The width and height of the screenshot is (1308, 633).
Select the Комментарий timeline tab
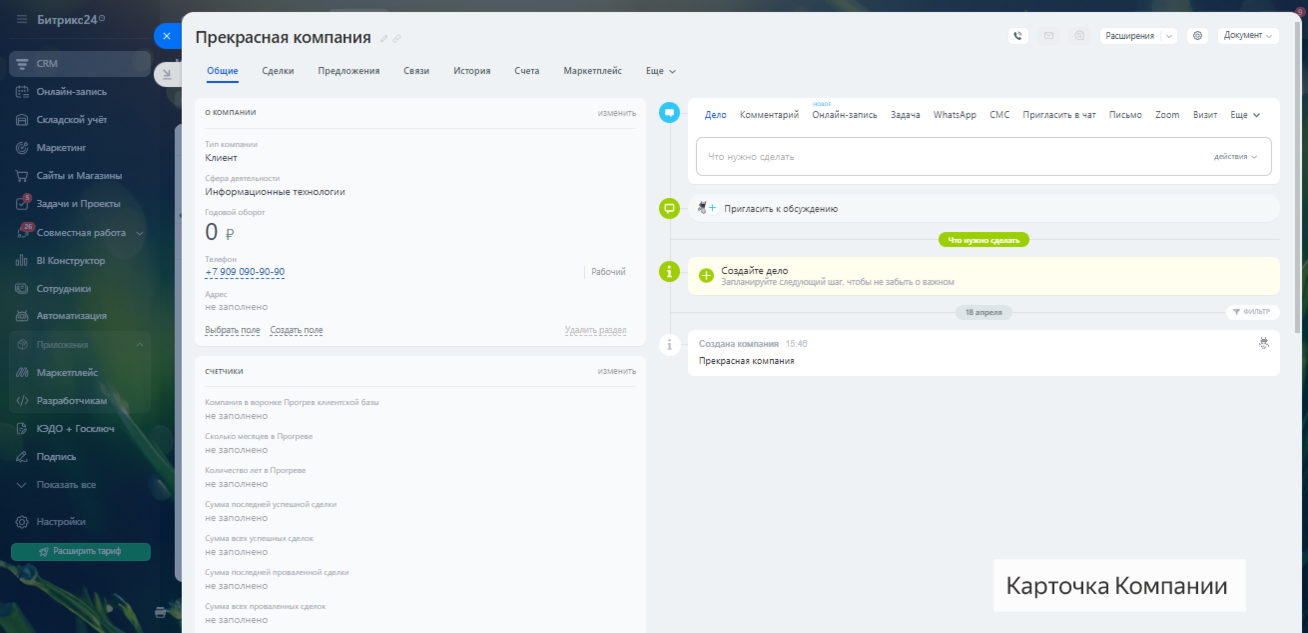point(769,115)
